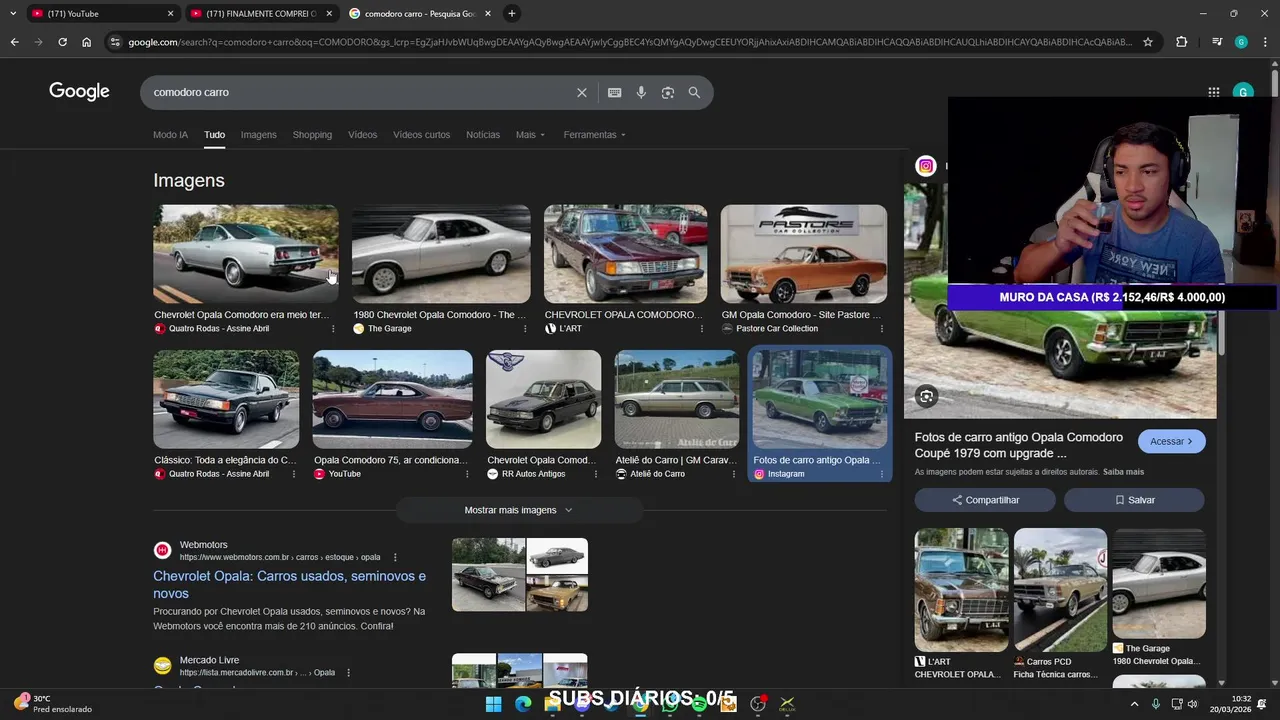Viewport: 1280px width, 720px height.
Task: Click the browser address bar URL
Action: coord(630,42)
